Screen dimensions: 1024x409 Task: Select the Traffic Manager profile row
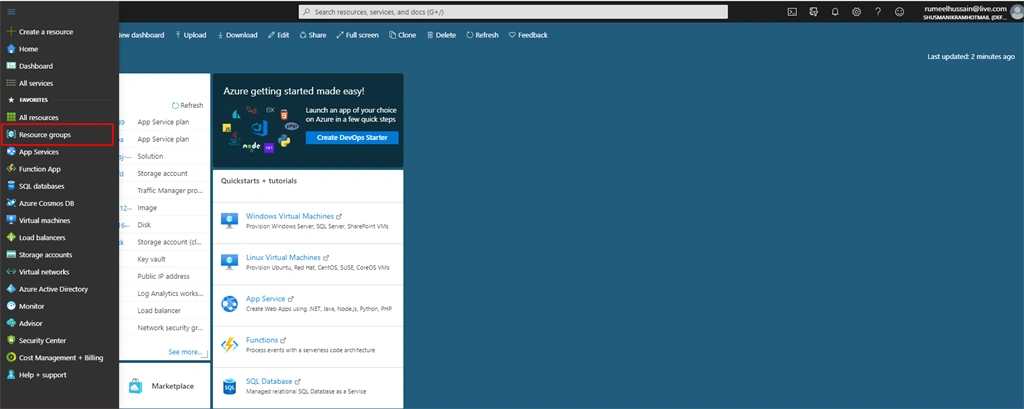click(165, 191)
